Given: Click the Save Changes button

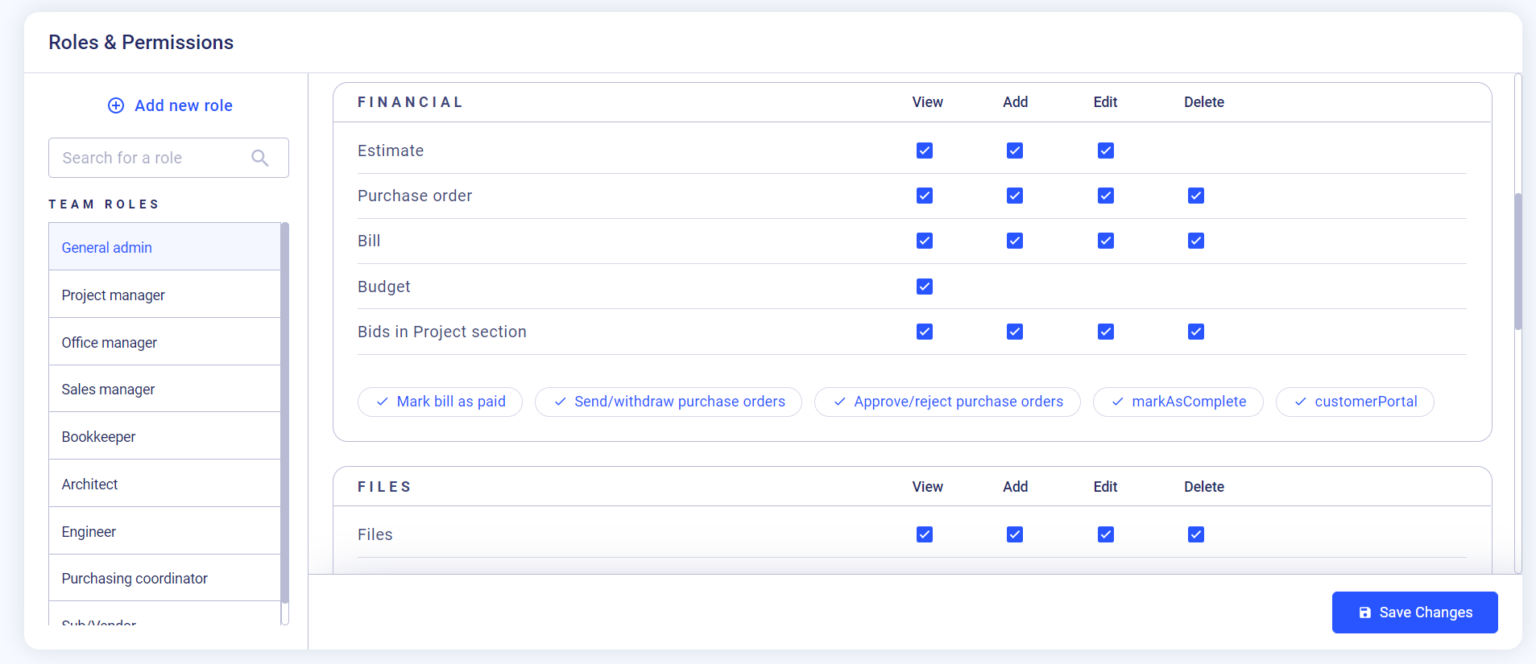Looking at the screenshot, I should click(1414, 613).
